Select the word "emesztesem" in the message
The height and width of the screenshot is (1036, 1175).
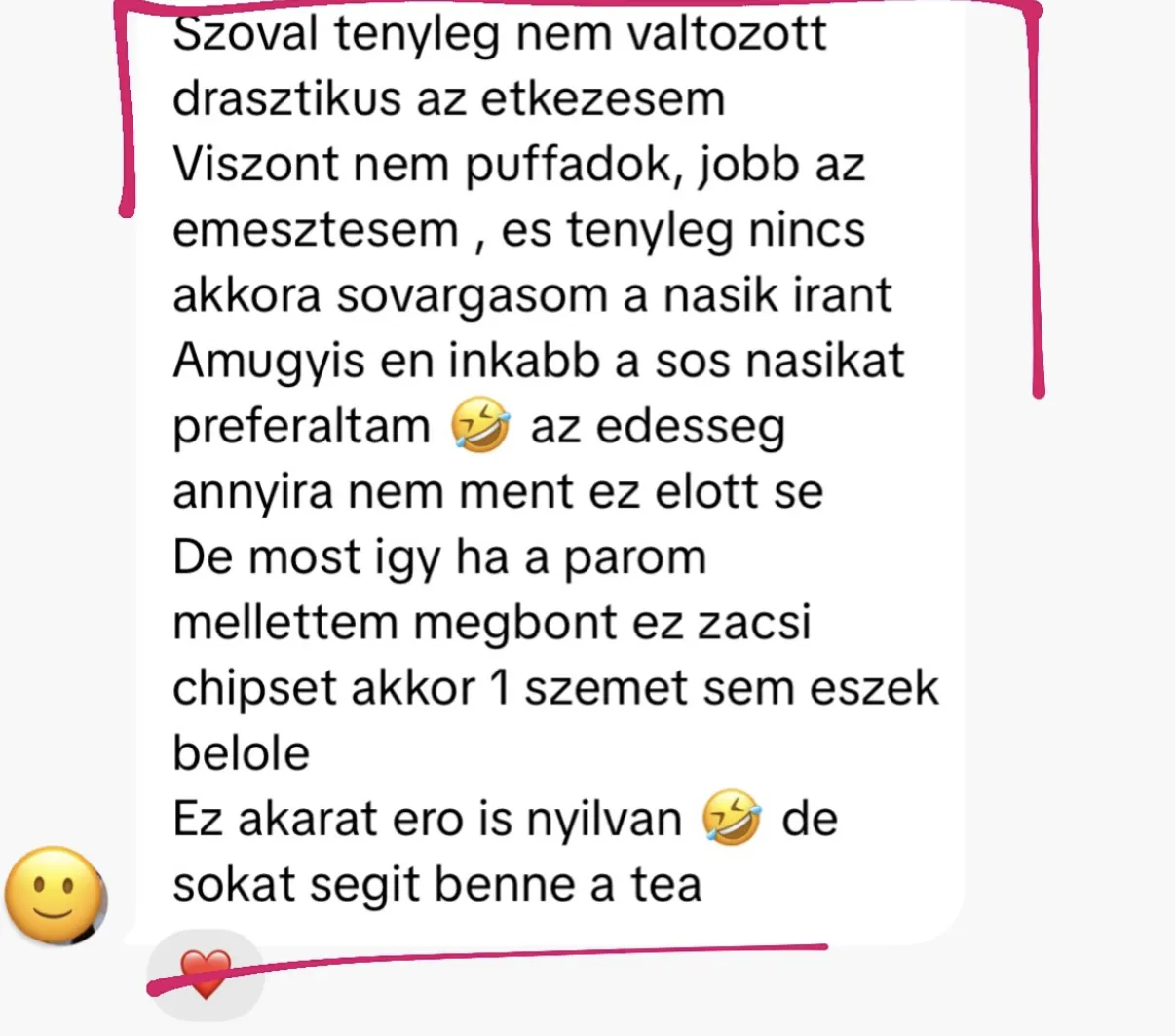point(316,230)
